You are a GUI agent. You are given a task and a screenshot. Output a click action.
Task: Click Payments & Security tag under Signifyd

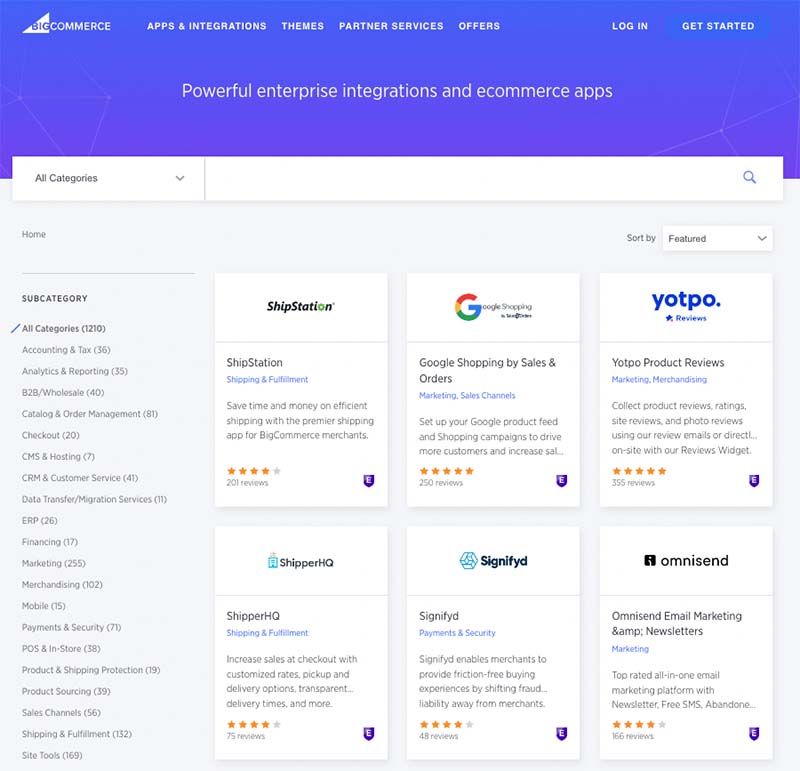pos(457,633)
